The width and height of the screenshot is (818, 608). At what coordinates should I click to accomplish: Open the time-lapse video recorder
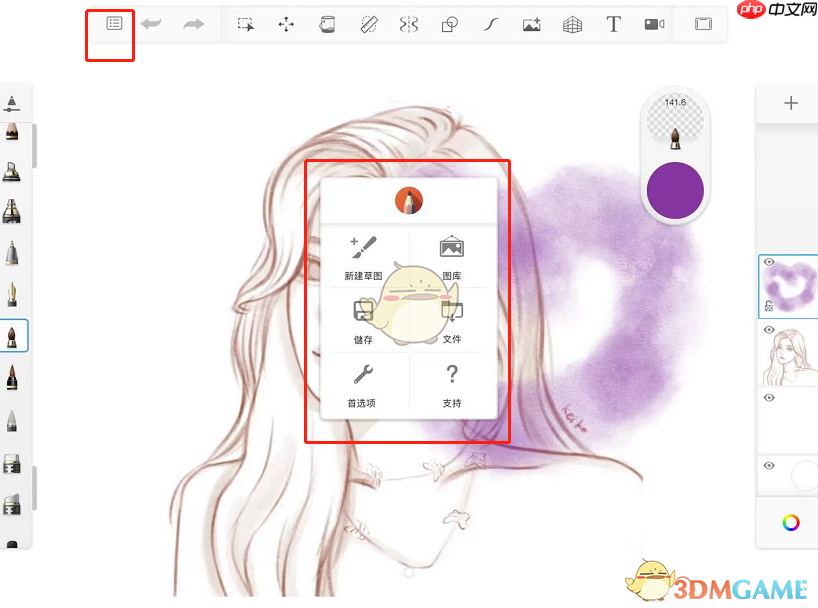(654, 24)
